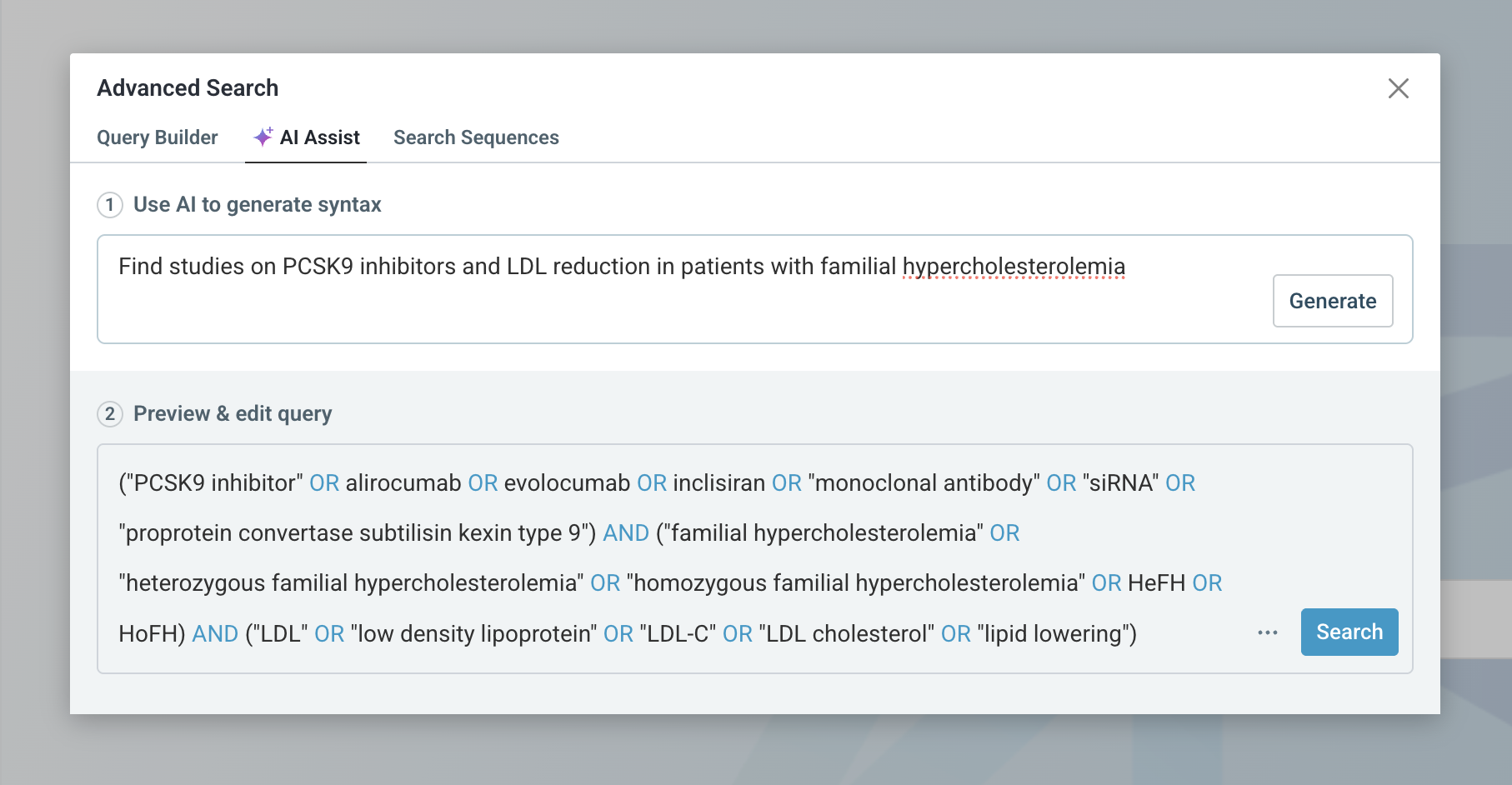Click the step 1 number circle
The image size is (1512, 785).
tap(110, 205)
